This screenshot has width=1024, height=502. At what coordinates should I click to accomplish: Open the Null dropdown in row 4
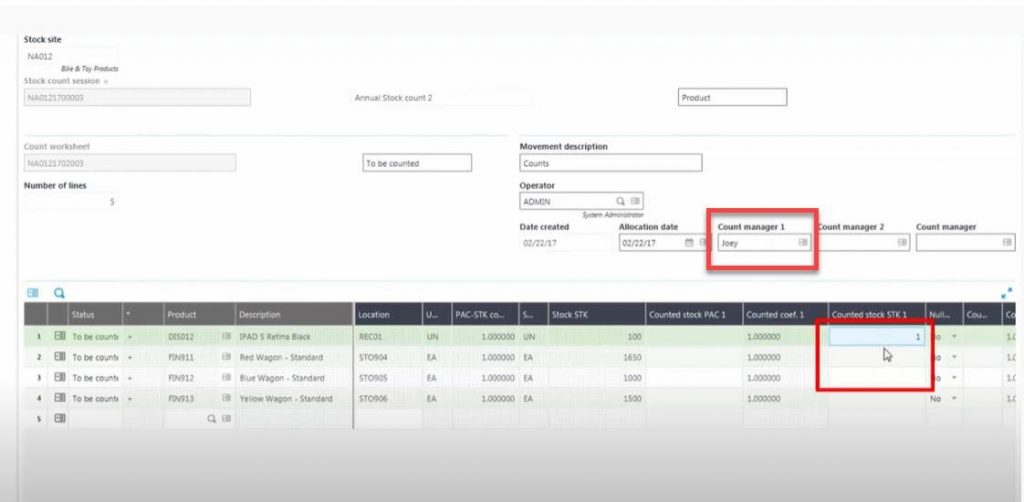(953, 398)
